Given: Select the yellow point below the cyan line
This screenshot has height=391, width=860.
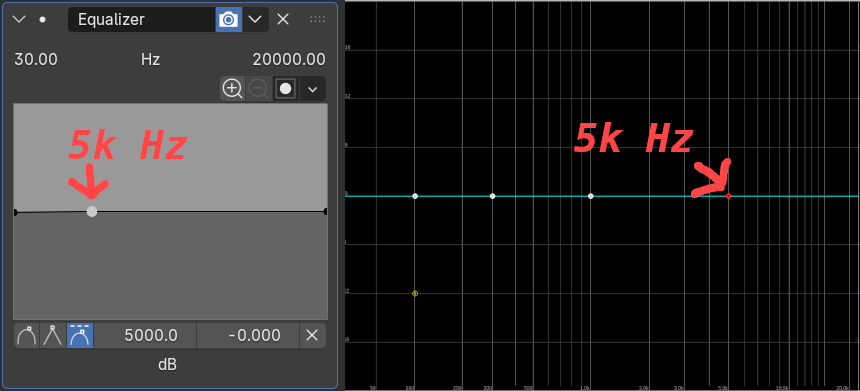Looking at the screenshot, I should 415,293.
